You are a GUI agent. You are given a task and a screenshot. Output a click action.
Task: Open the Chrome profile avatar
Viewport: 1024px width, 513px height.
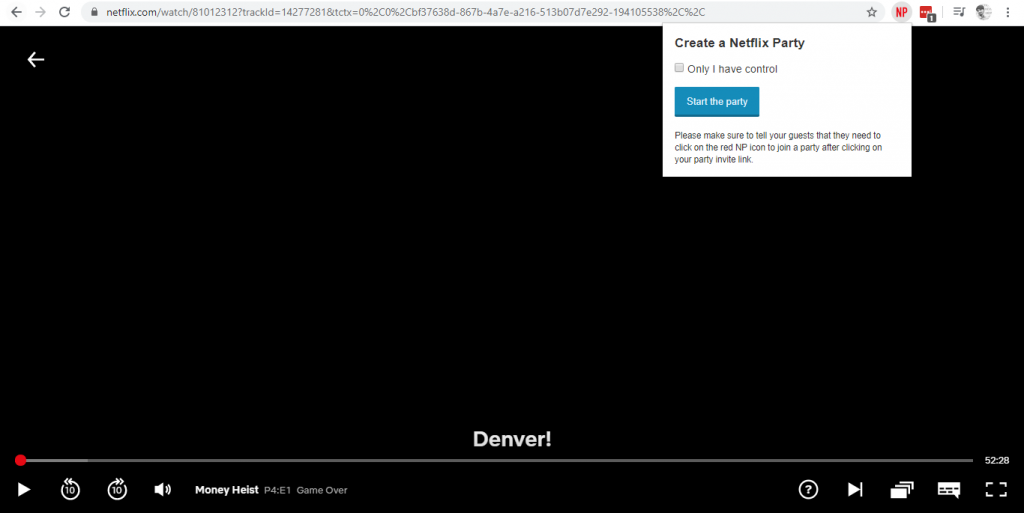coord(984,12)
